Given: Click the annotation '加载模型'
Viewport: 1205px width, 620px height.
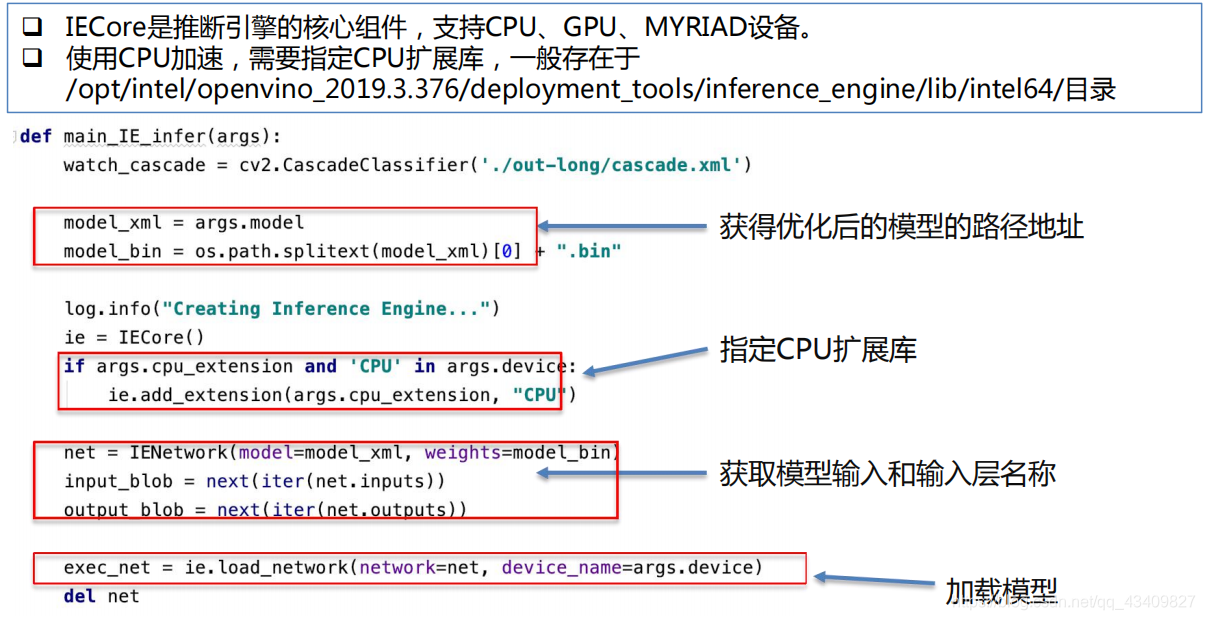Looking at the screenshot, I should [x=1001, y=590].
